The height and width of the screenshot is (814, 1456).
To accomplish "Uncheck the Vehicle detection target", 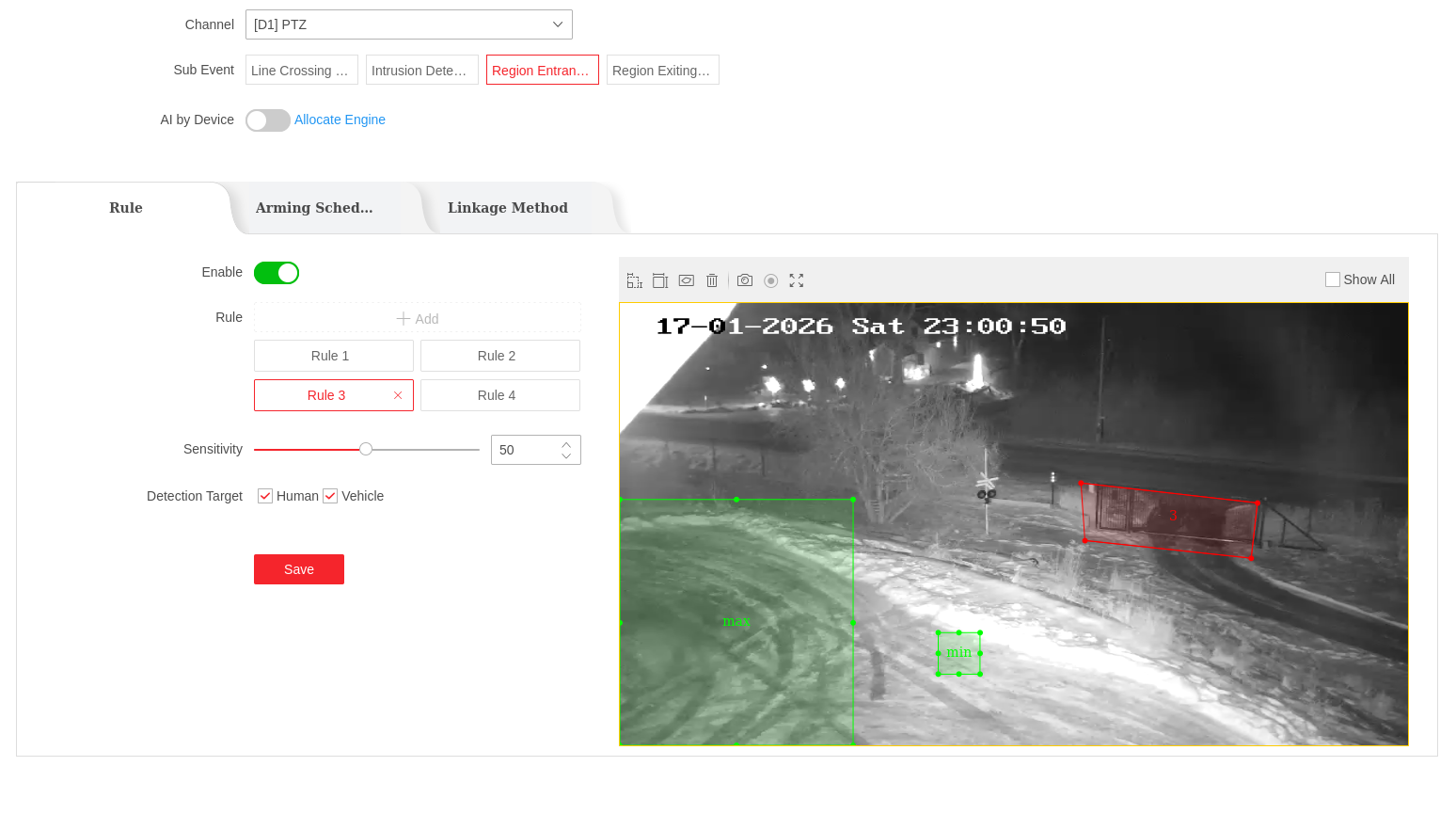I will (330, 496).
